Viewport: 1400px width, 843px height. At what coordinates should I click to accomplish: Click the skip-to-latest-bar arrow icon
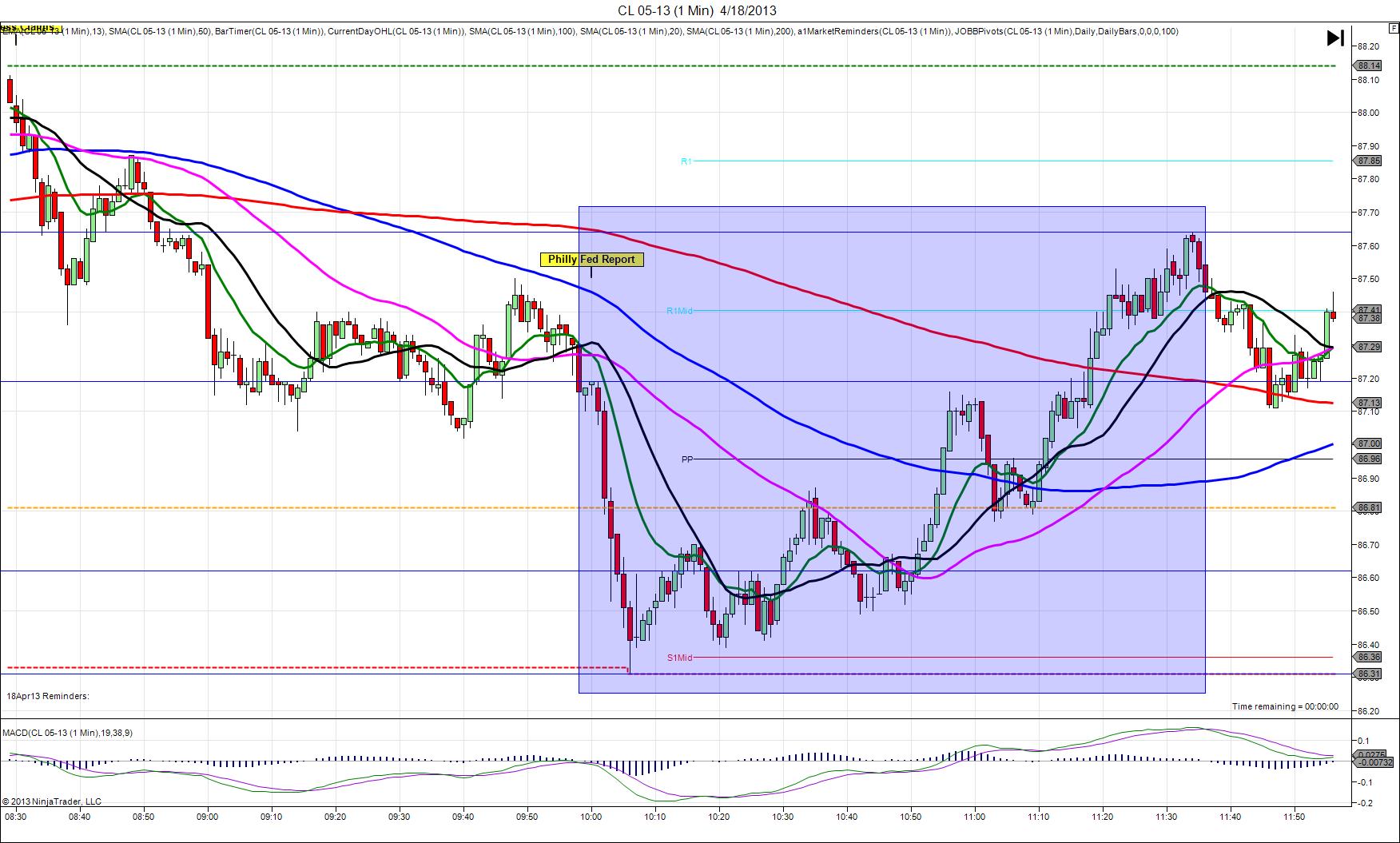tap(1334, 38)
